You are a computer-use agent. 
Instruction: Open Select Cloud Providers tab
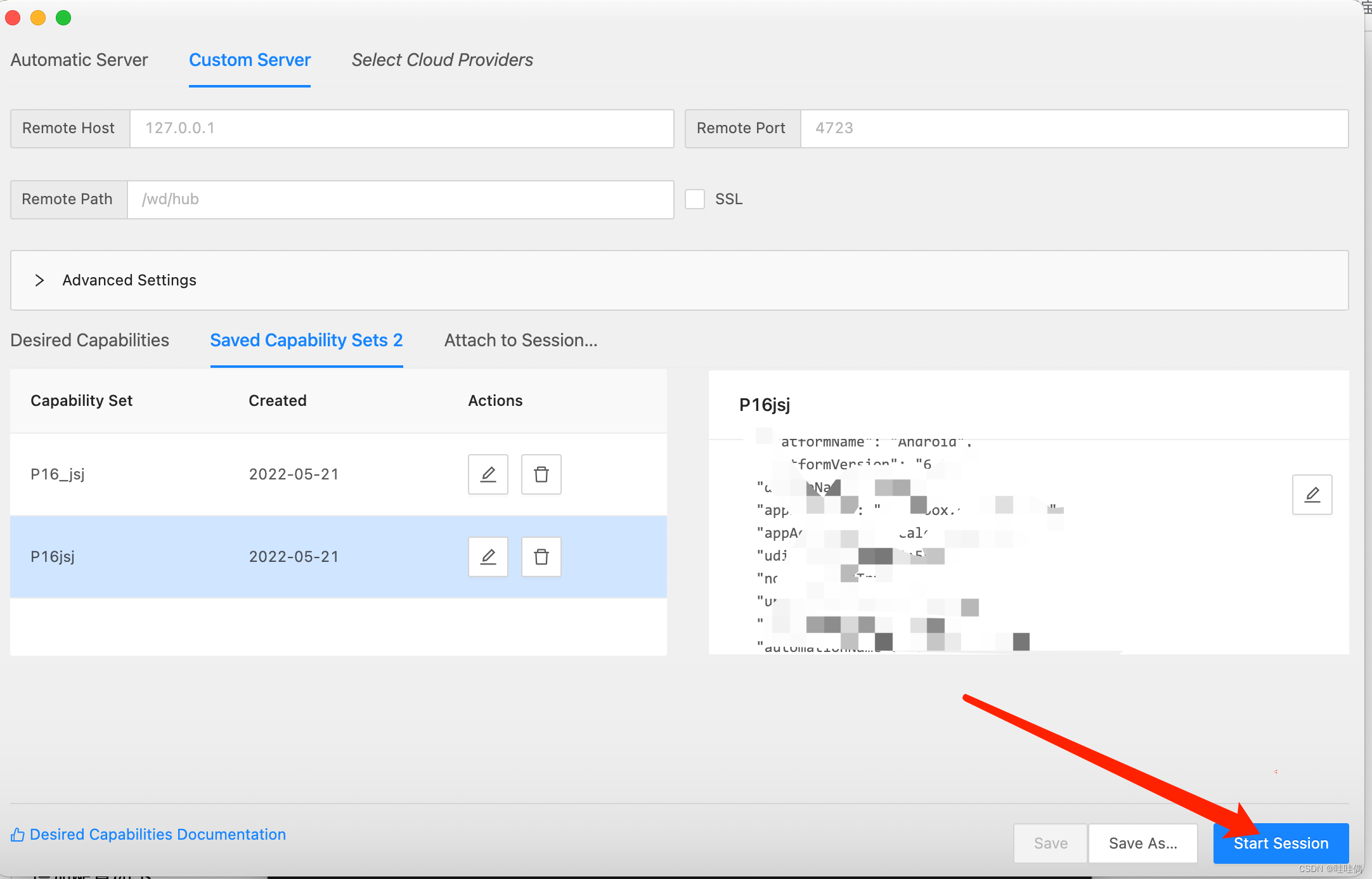tap(442, 60)
